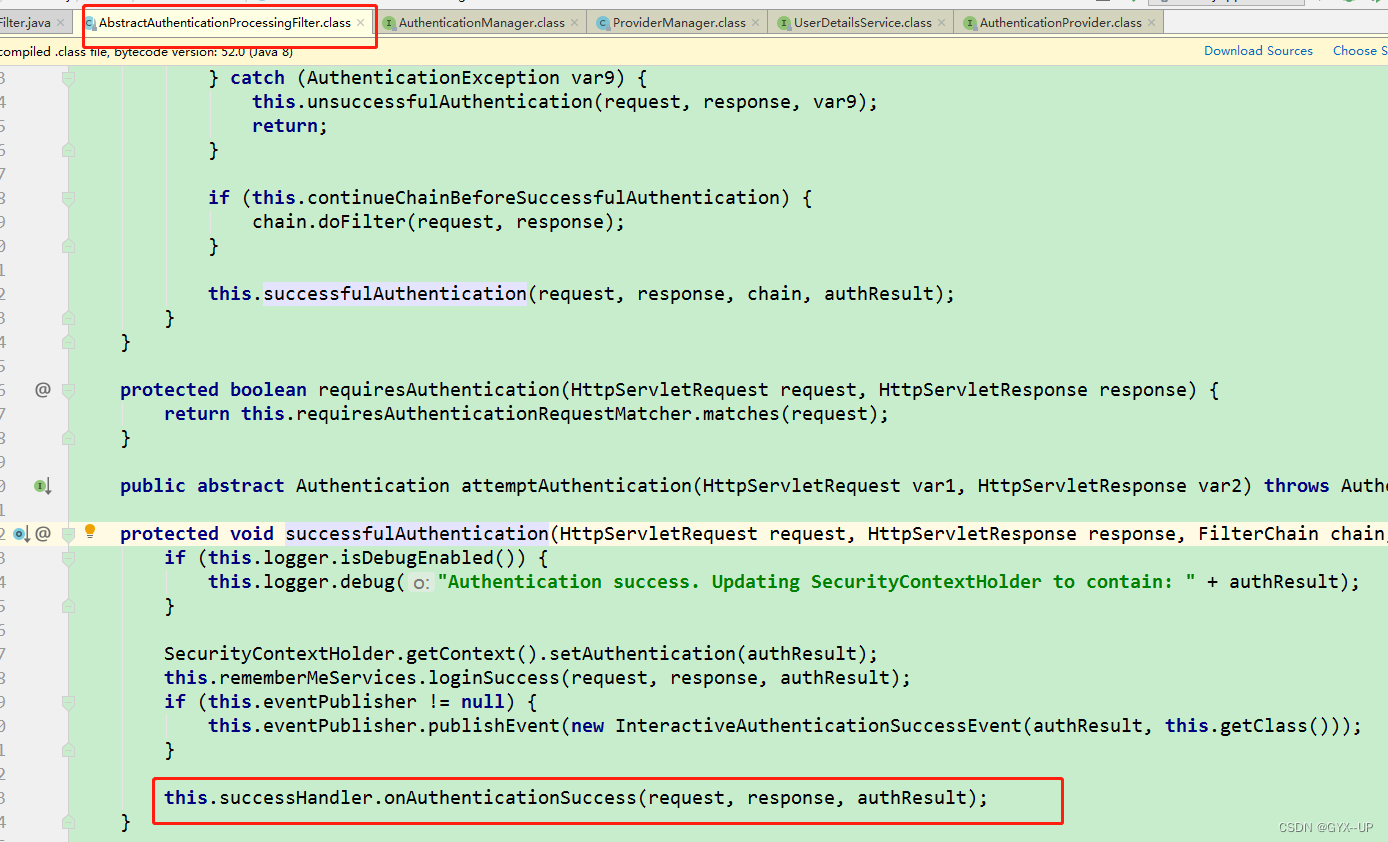This screenshot has height=842, width=1388.
Task: Click 'publishEvent' method call
Action: pyautogui.click(x=494, y=726)
